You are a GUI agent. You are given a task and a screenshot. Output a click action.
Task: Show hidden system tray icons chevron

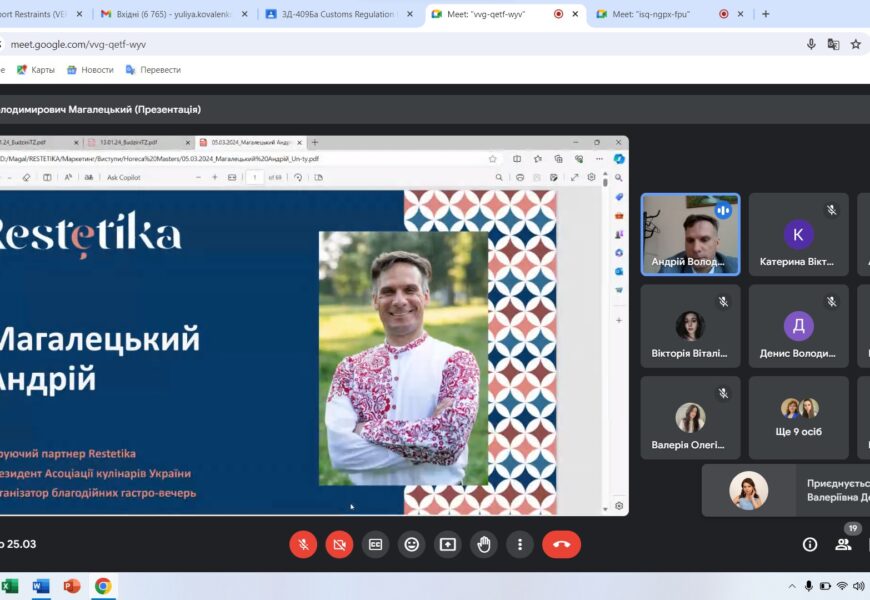click(793, 586)
